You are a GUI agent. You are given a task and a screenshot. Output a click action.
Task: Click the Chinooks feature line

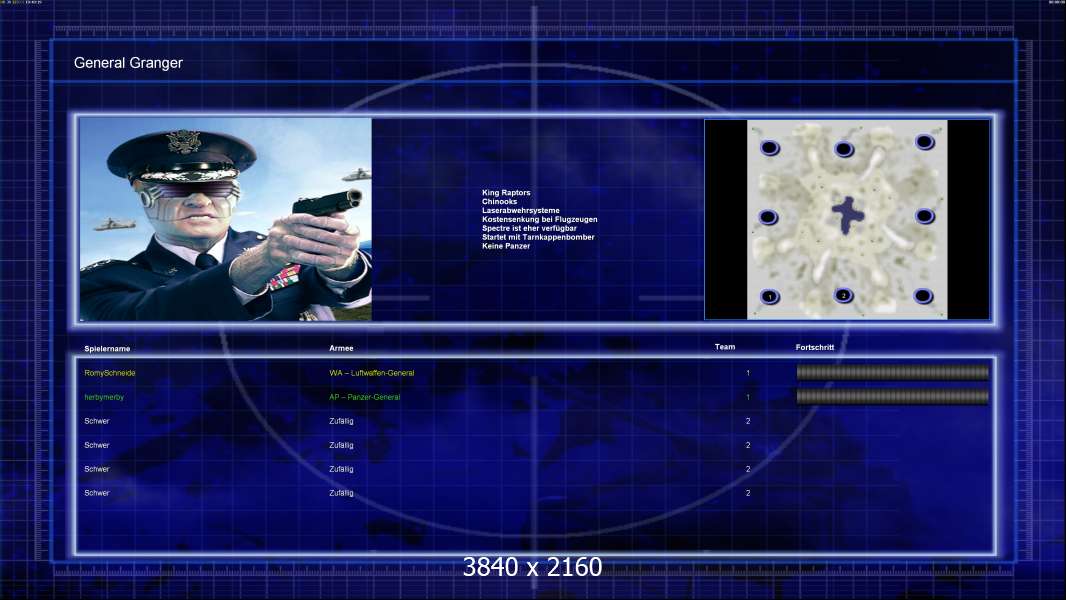pyautogui.click(x=499, y=202)
